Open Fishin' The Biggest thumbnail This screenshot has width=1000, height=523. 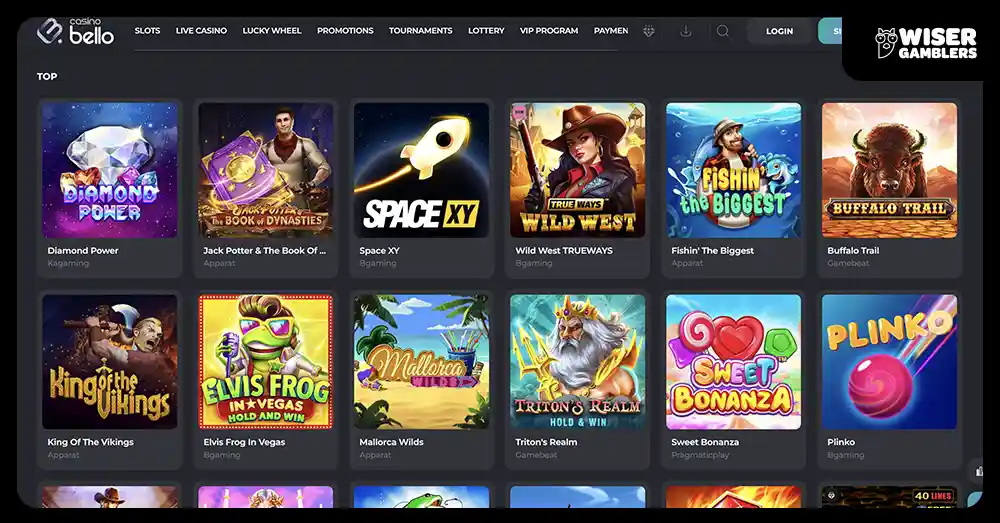coord(733,170)
